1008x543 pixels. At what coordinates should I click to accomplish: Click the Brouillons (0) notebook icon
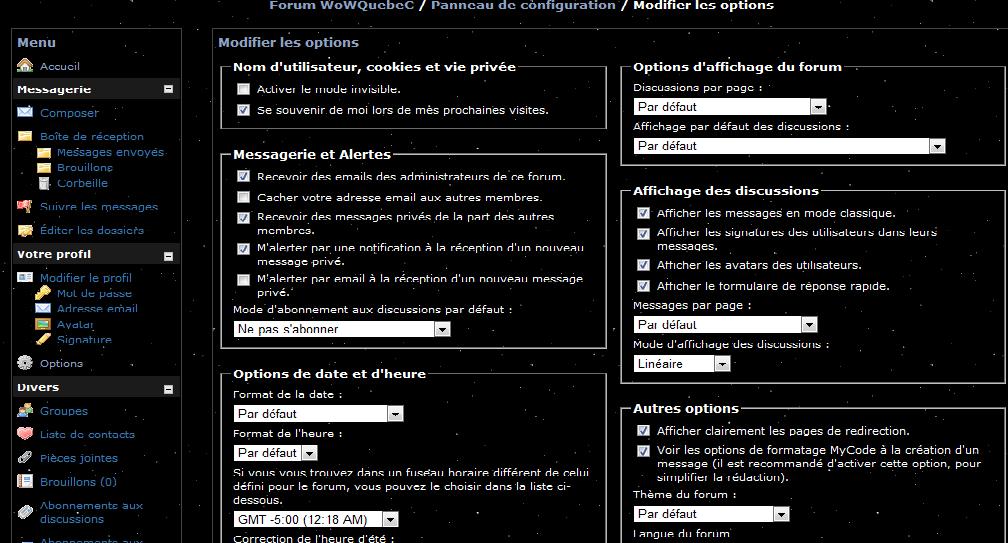point(25,481)
